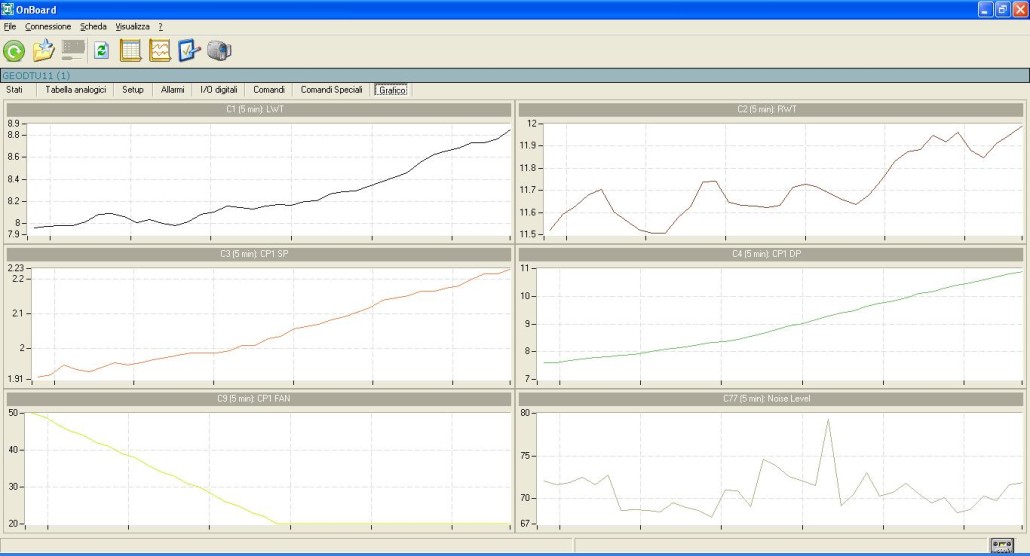Image resolution: width=1030 pixels, height=556 pixels.
Task: Open the File menu
Action: pyautogui.click(x=10, y=26)
